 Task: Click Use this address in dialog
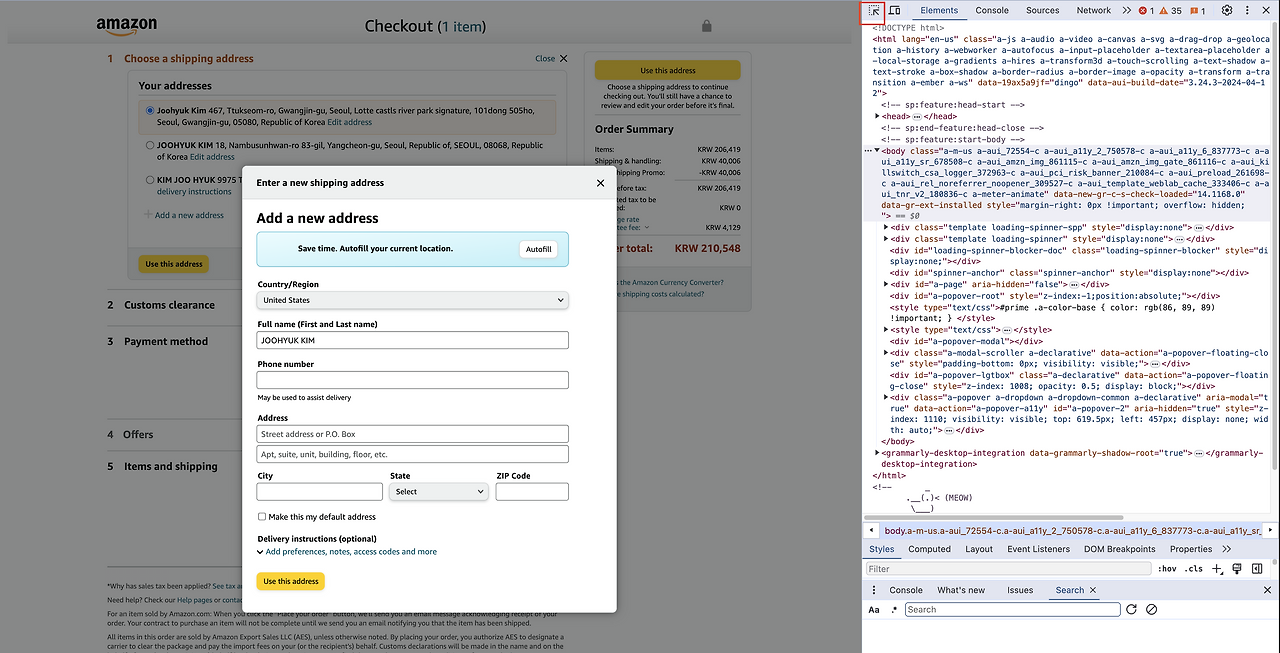coord(291,581)
